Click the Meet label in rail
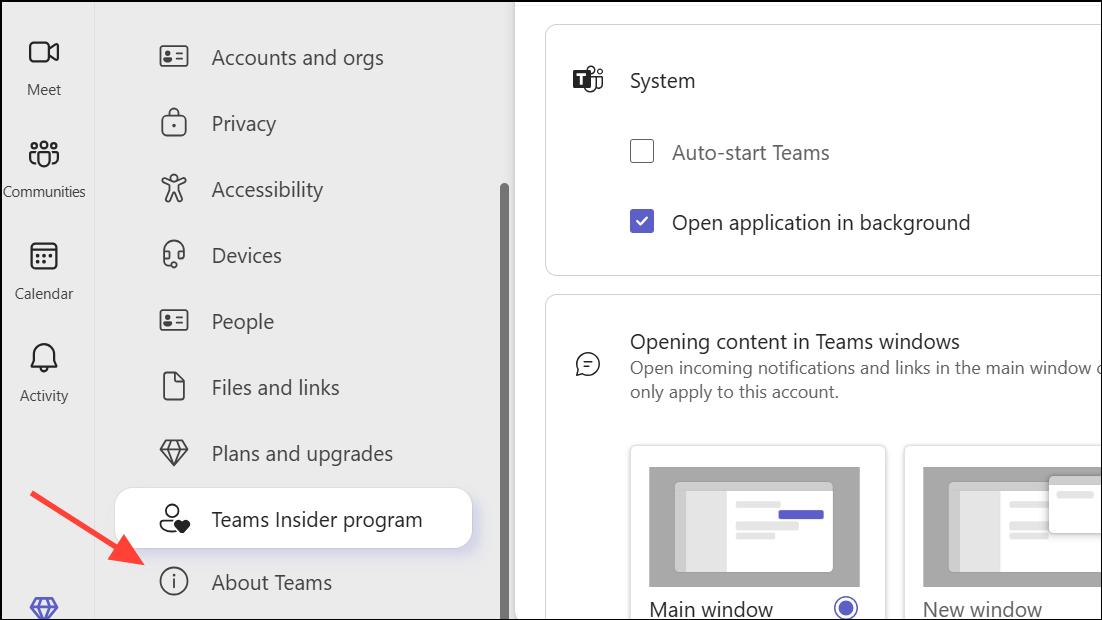Viewport: 1102px width, 620px height. 44,90
